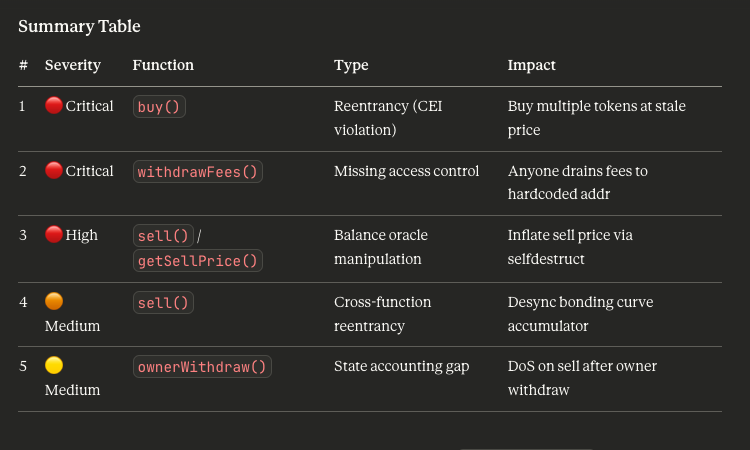Click the orange Medium severity circle icon
Screen dimensions: 750x450
tap(54, 301)
